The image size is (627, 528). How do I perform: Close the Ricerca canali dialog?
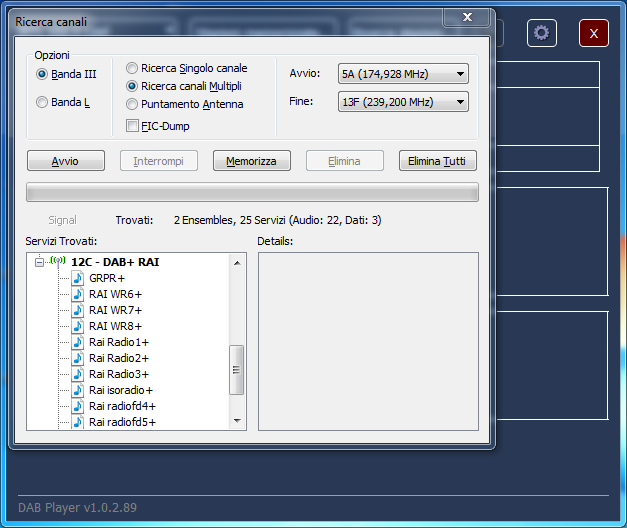click(x=467, y=17)
